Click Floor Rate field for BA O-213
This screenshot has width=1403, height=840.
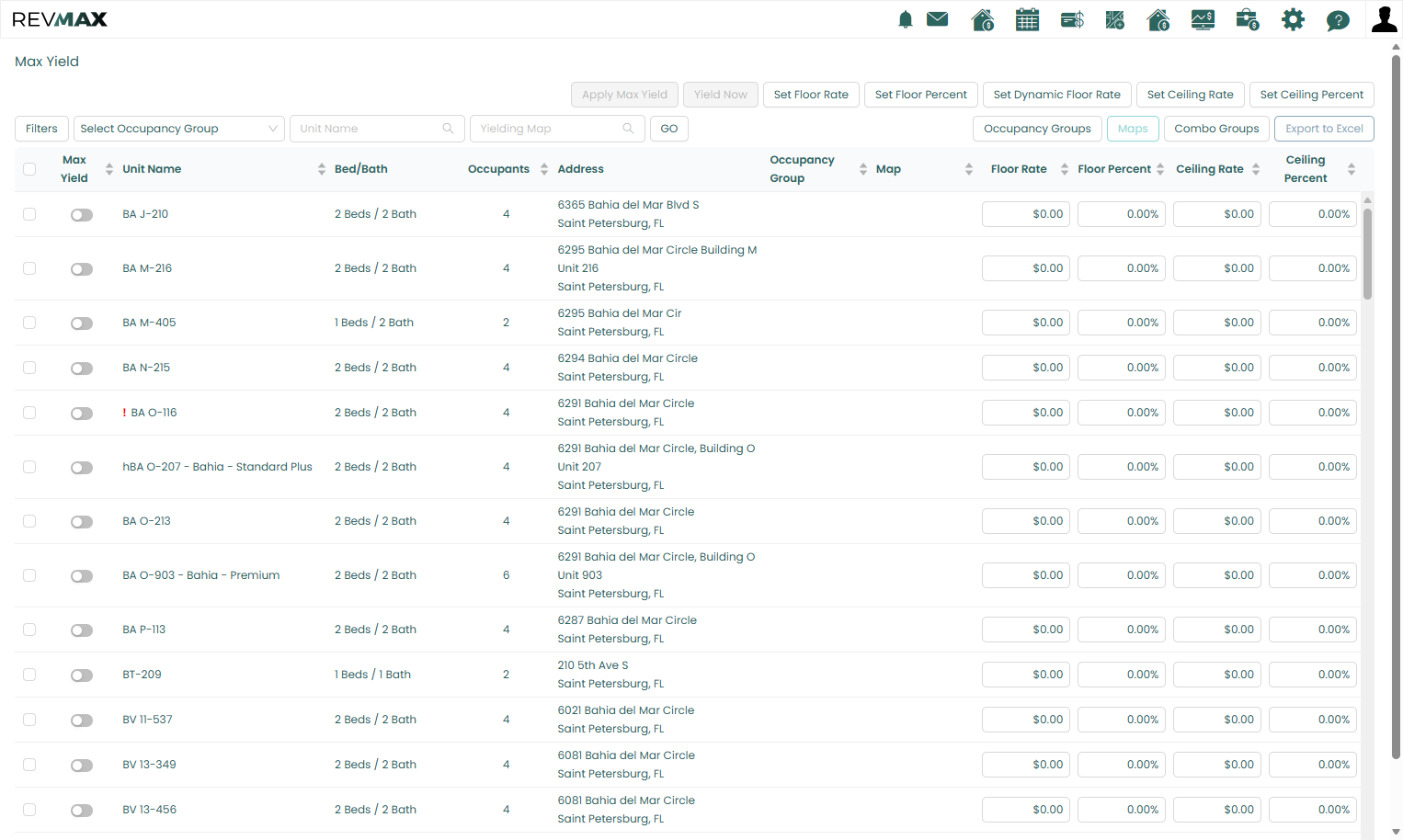(x=1026, y=521)
